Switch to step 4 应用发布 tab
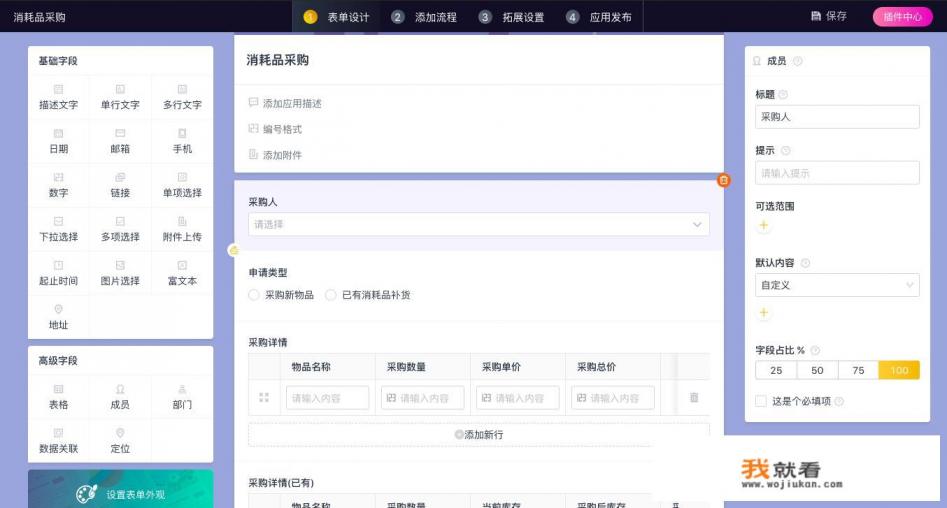 [599, 17]
